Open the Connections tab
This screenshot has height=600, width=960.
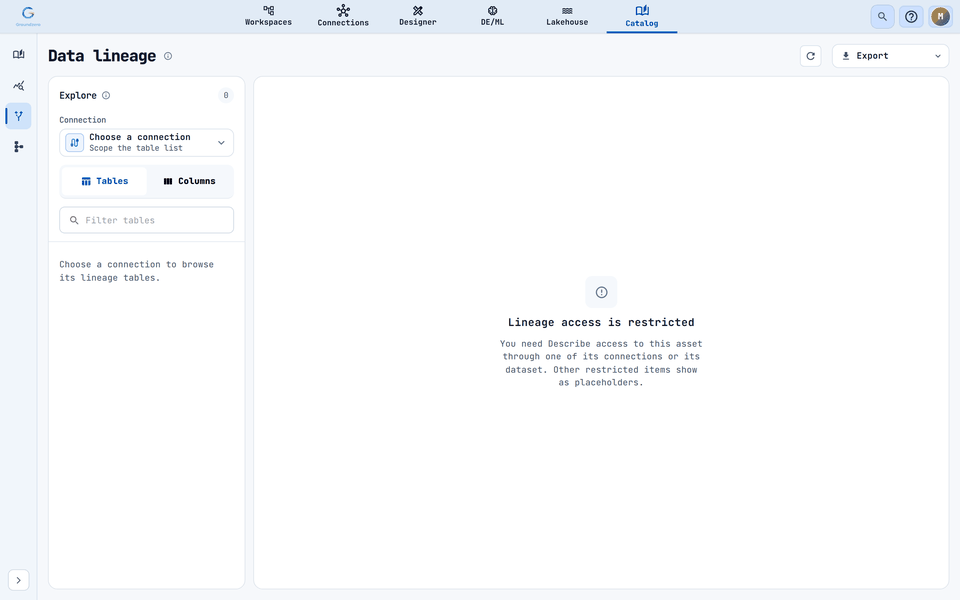coord(343,16)
